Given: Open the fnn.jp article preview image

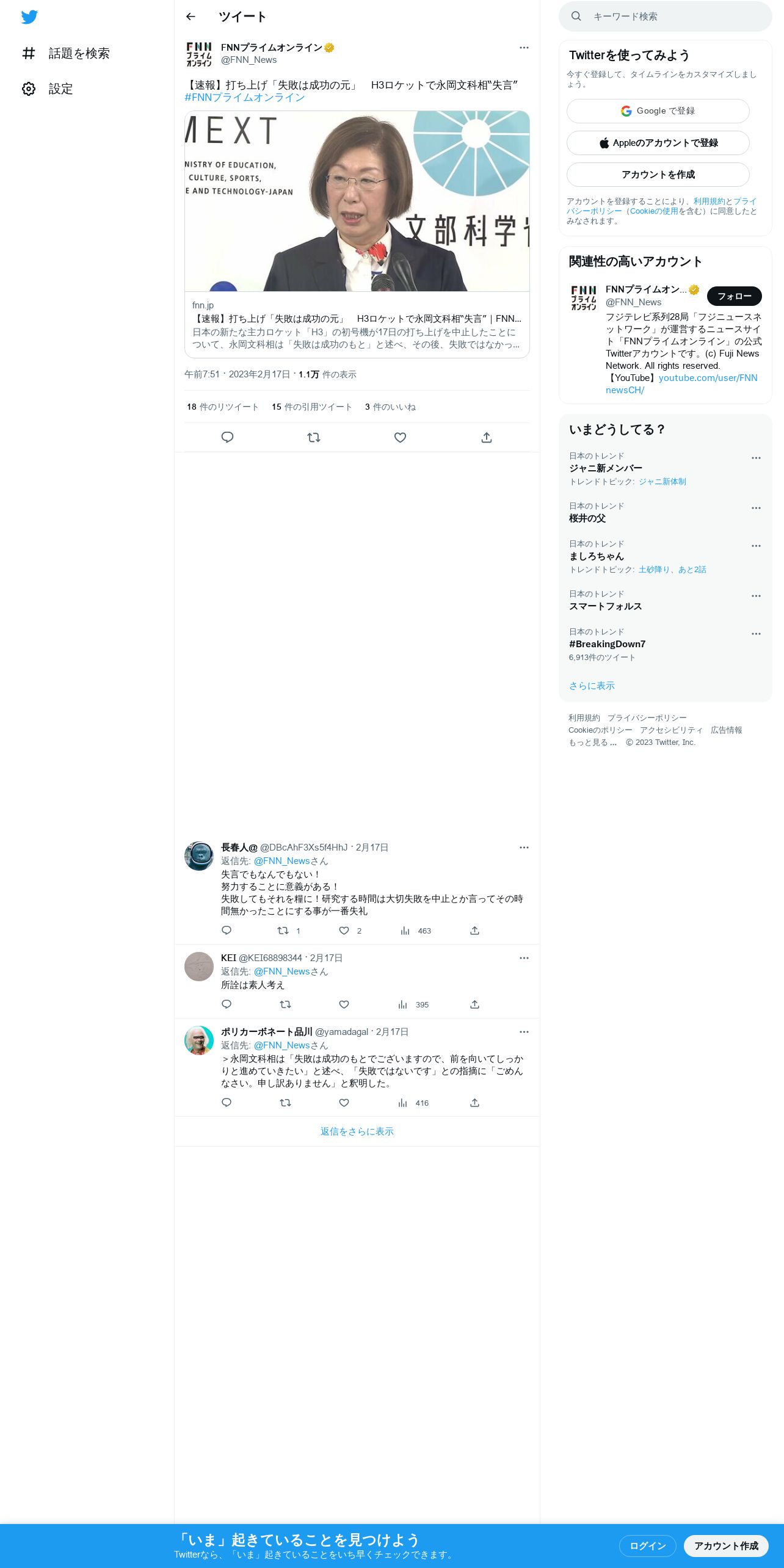Looking at the screenshot, I should [x=357, y=201].
